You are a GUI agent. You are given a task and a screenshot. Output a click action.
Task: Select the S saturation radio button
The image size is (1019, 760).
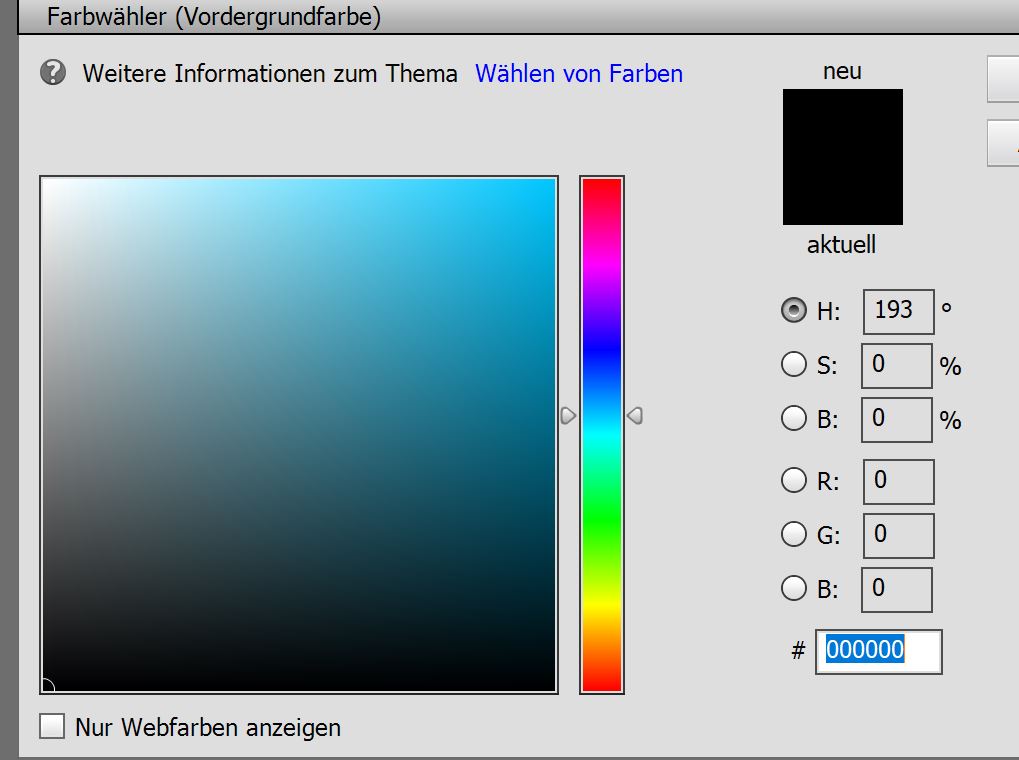pyautogui.click(x=794, y=364)
